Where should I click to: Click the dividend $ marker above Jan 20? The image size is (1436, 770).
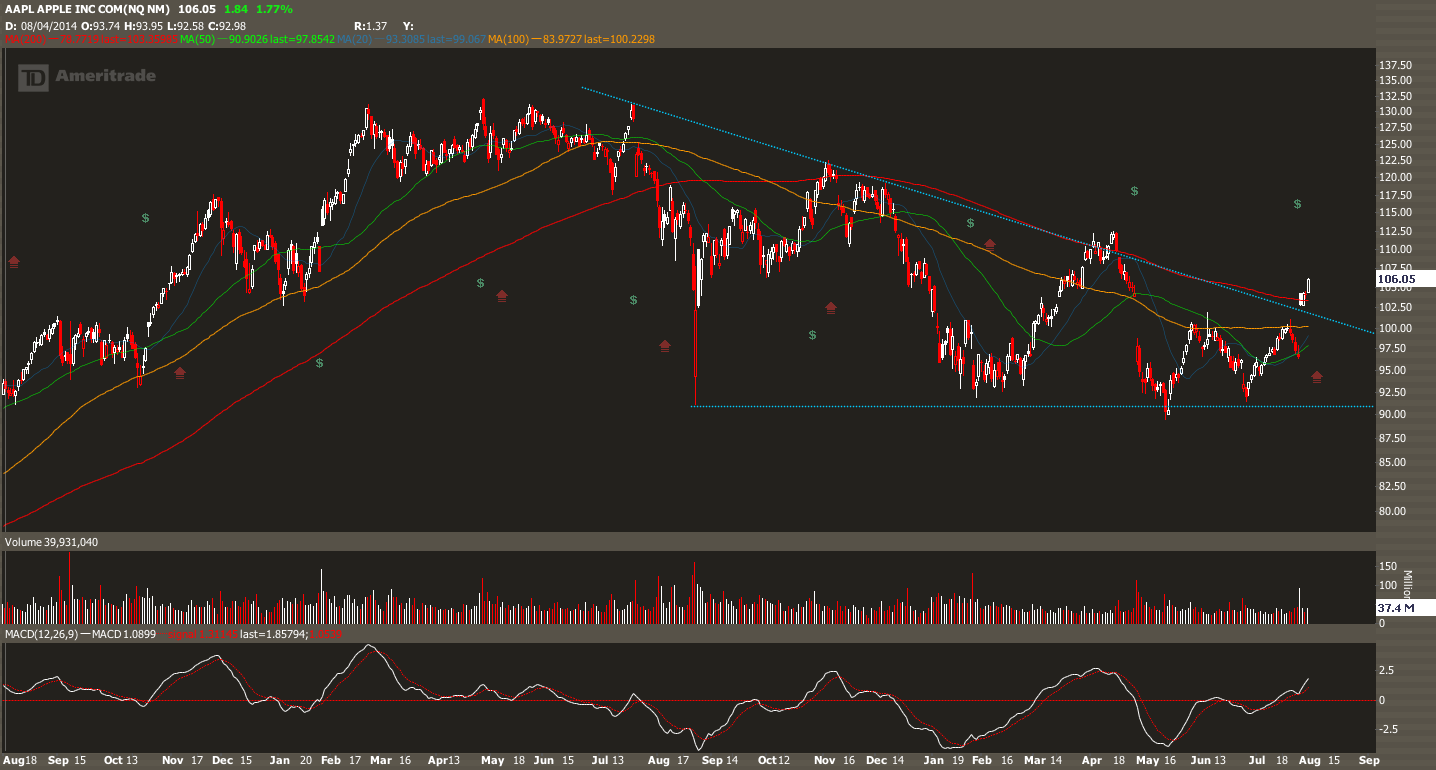tap(319, 363)
